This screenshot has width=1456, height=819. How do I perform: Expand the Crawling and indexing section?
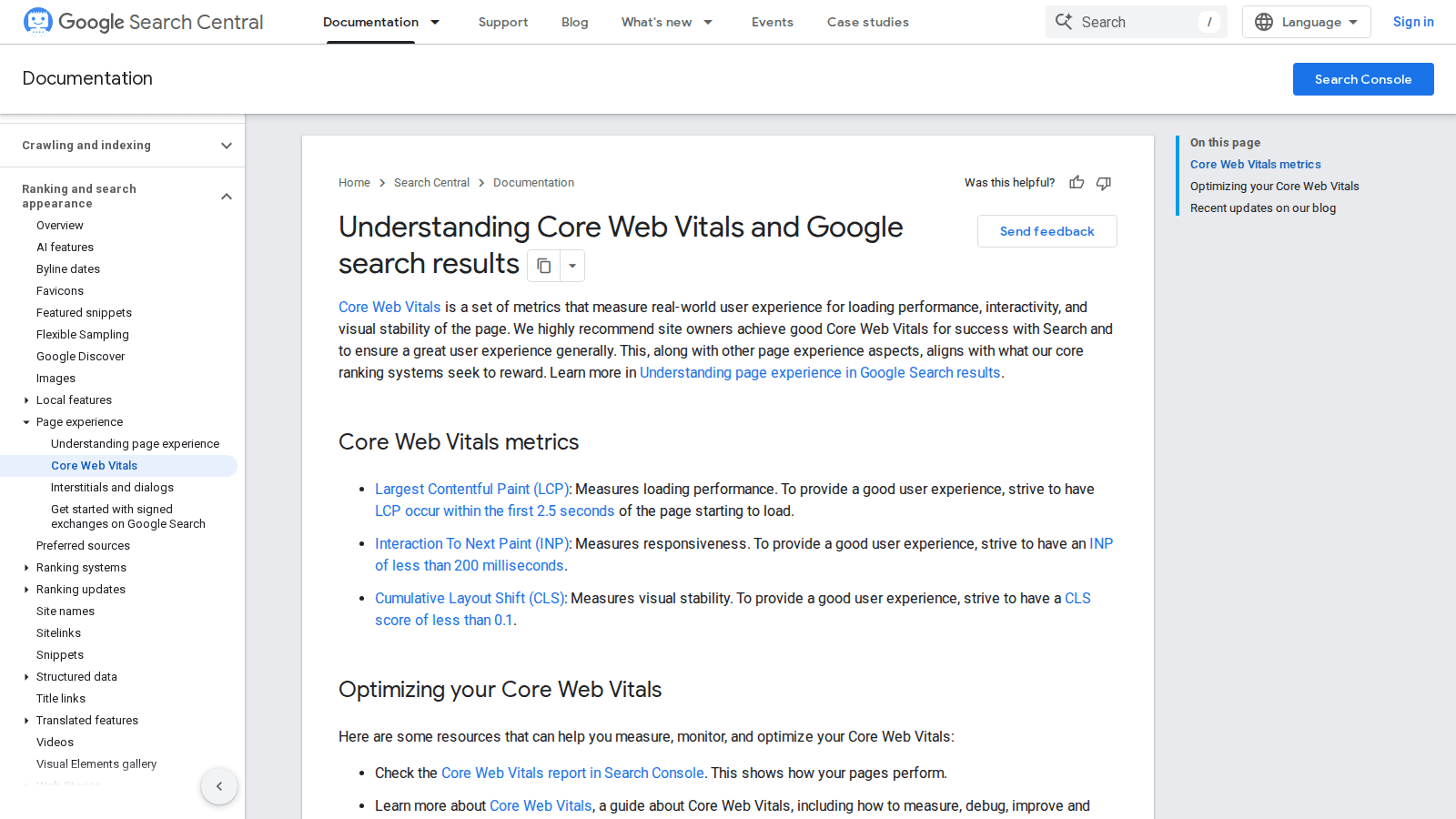coord(227,146)
